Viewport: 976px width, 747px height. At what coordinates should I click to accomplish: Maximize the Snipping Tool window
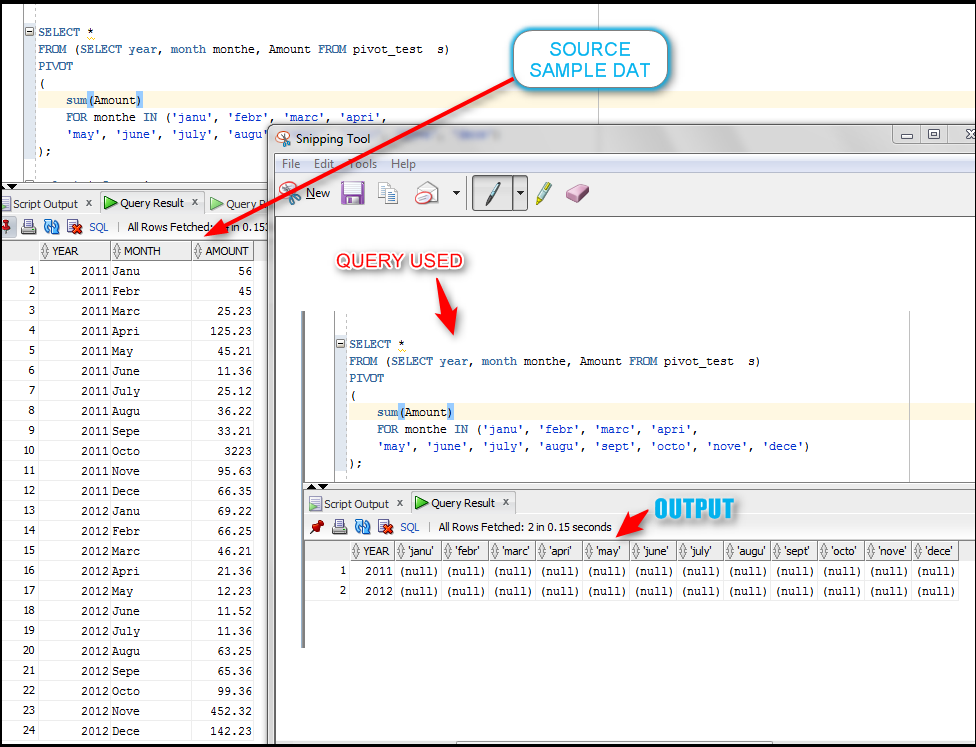tap(934, 134)
